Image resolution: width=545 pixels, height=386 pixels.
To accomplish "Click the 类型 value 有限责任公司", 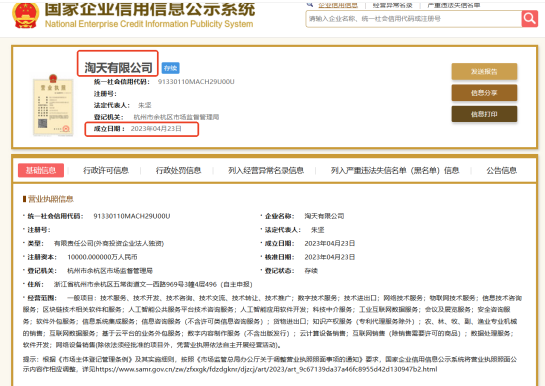I will click(x=109, y=243).
